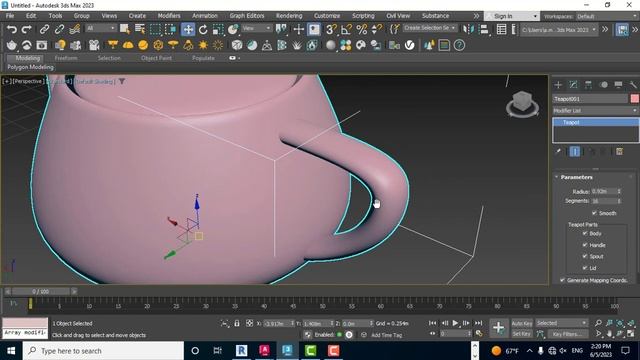Click the Align tool icon
Image resolution: width=640 pixels, height=360 pixels.
tap(484, 29)
